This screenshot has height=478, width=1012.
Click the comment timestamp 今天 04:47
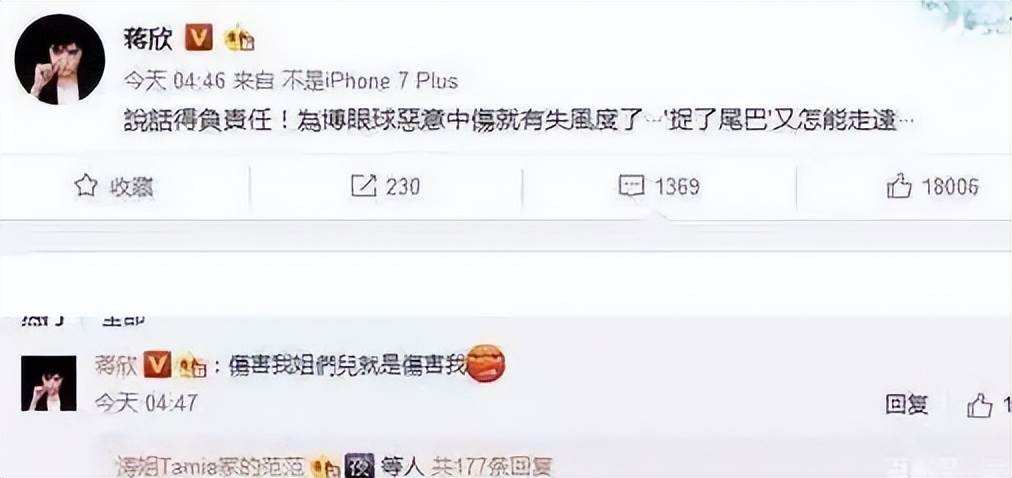click(x=146, y=403)
